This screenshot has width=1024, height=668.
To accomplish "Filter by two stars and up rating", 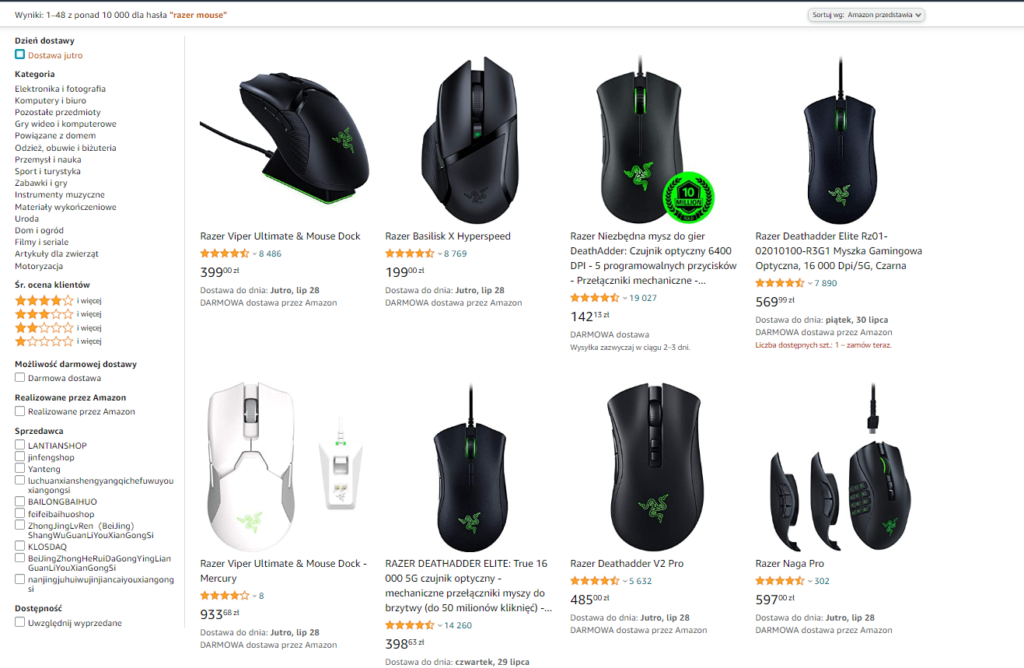I will coord(58,328).
